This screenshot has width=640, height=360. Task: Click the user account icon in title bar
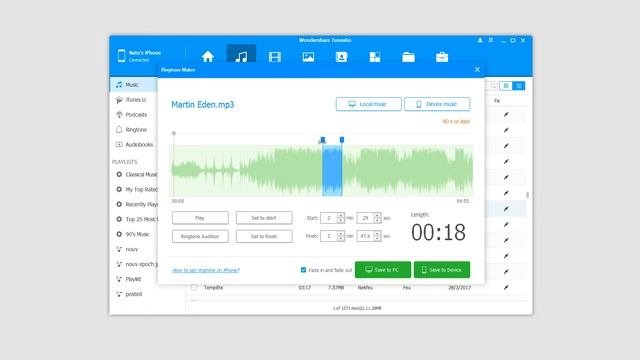click(x=480, y=40)
